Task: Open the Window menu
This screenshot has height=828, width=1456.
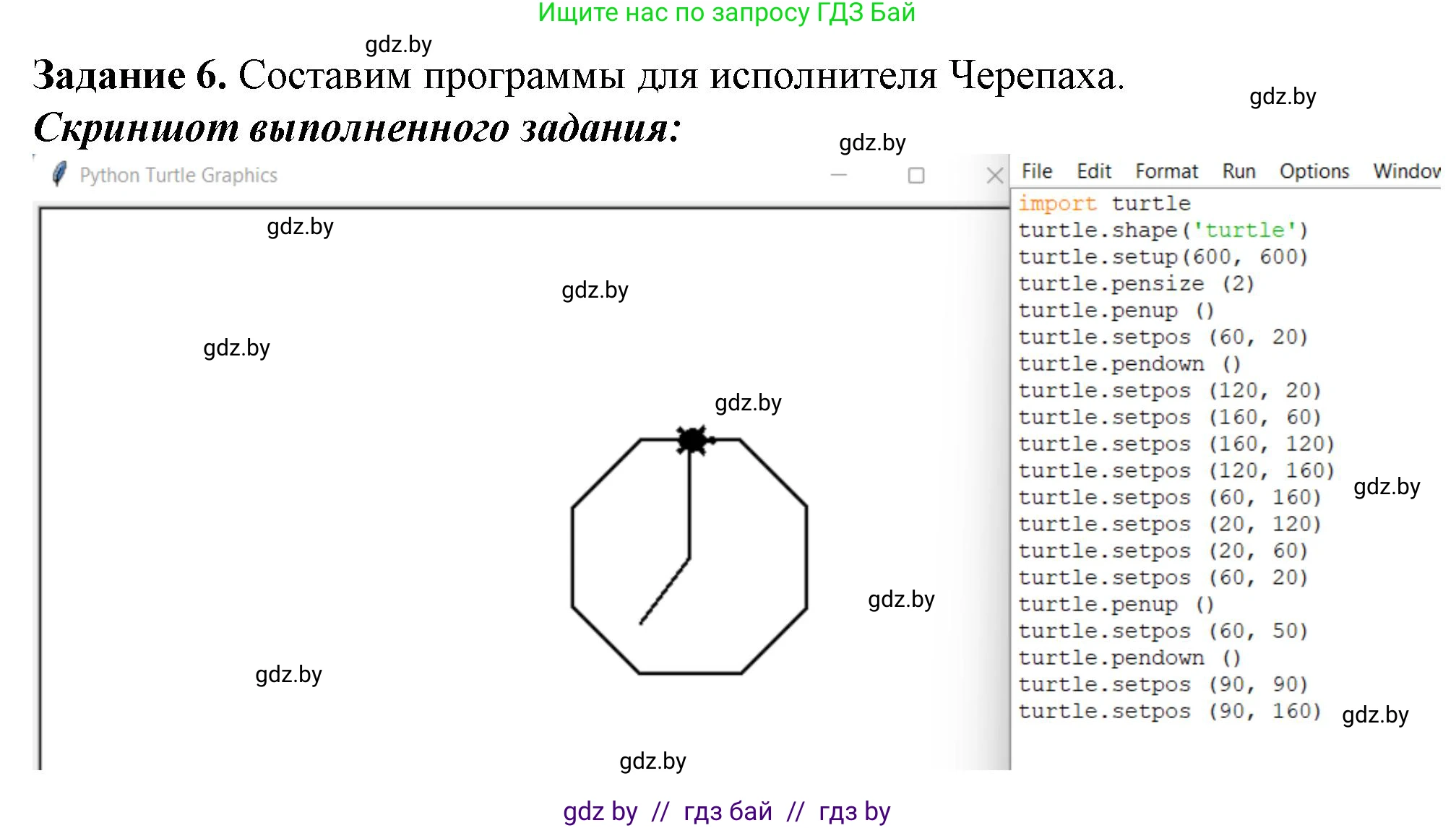Action: [1405, 171]
